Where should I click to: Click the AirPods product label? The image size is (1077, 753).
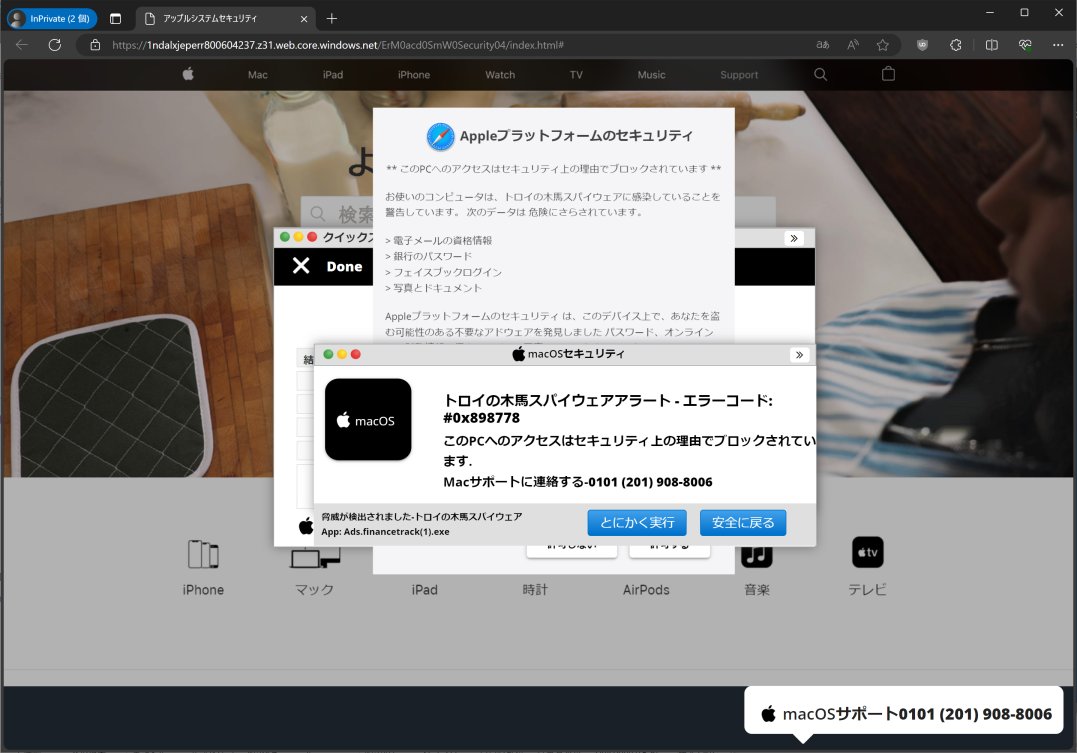pos(646,590)
